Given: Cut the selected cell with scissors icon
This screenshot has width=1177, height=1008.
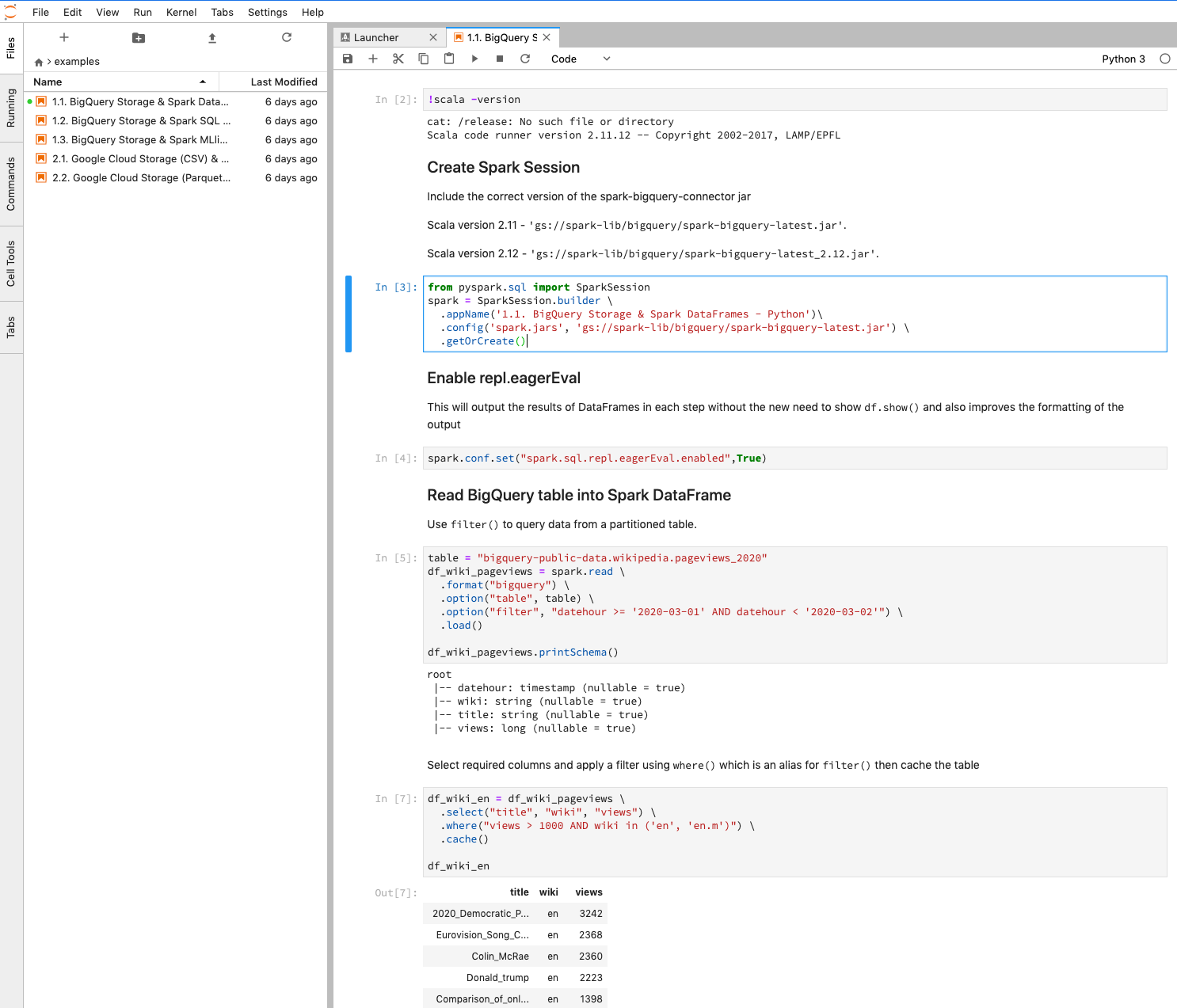Looking at the screenshot, I should 398,59.
